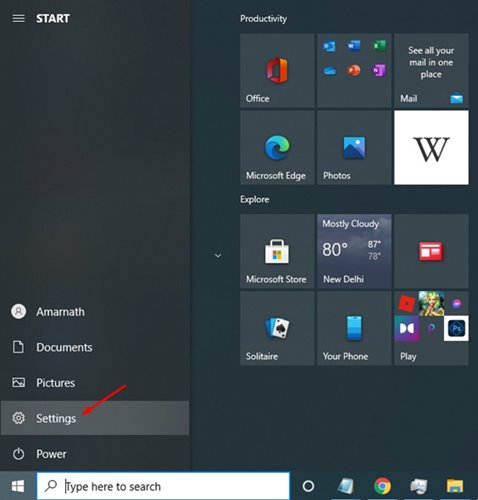Expand the tile group with the chevron arrow

[x=218, y=256]
